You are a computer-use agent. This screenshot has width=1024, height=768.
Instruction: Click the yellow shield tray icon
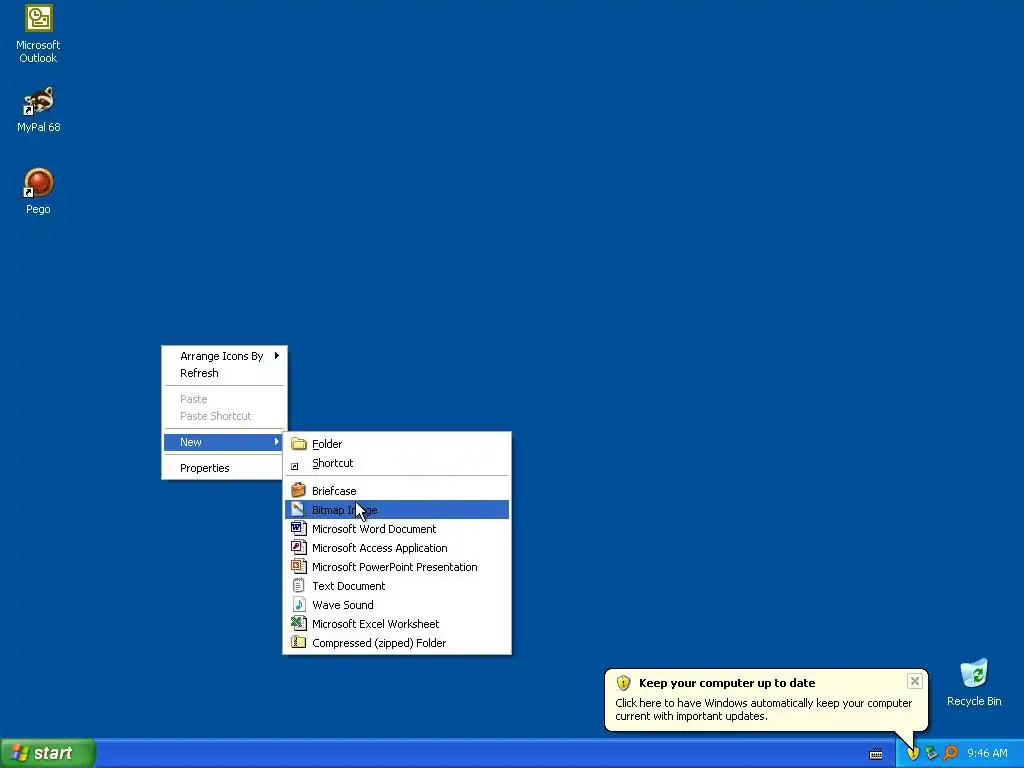click(913, 754)
